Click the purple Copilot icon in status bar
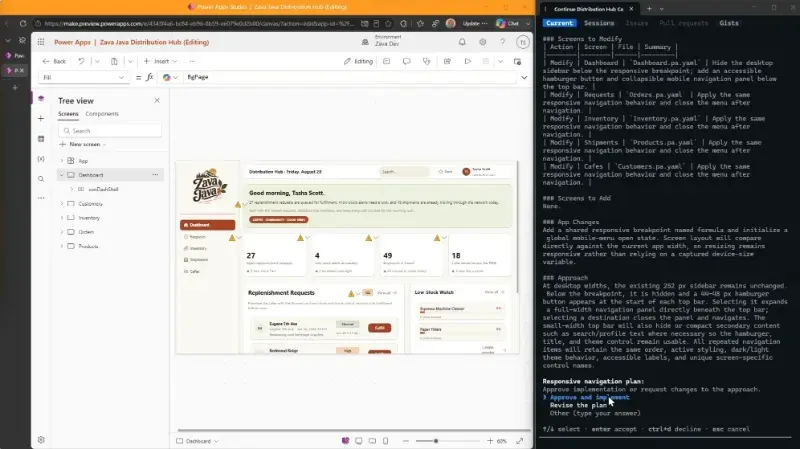The width and height of the screenshot is (800, 449). [x=345, y=441]
